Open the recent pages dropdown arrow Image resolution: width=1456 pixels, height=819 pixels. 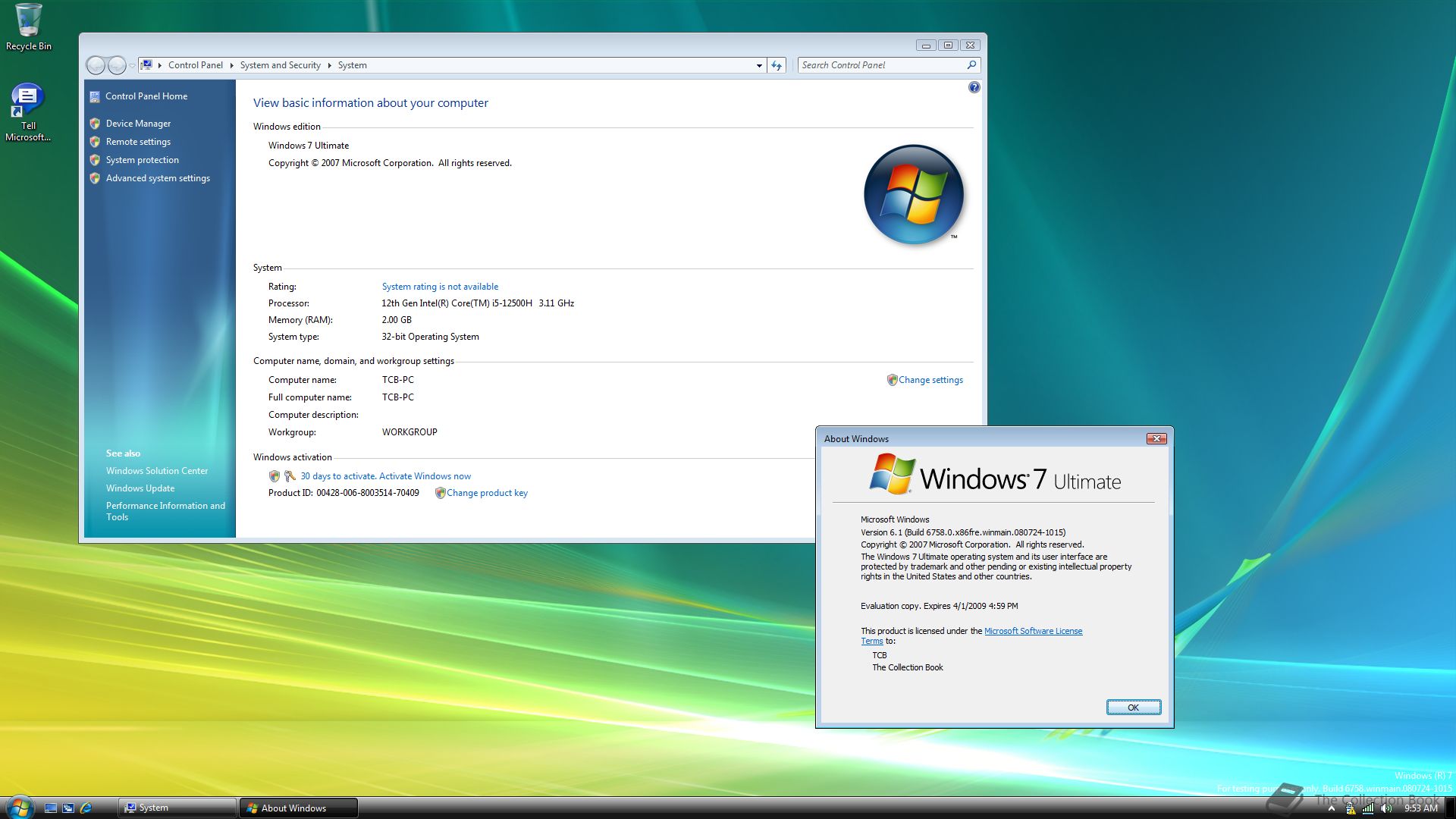(x=132, y=65)
